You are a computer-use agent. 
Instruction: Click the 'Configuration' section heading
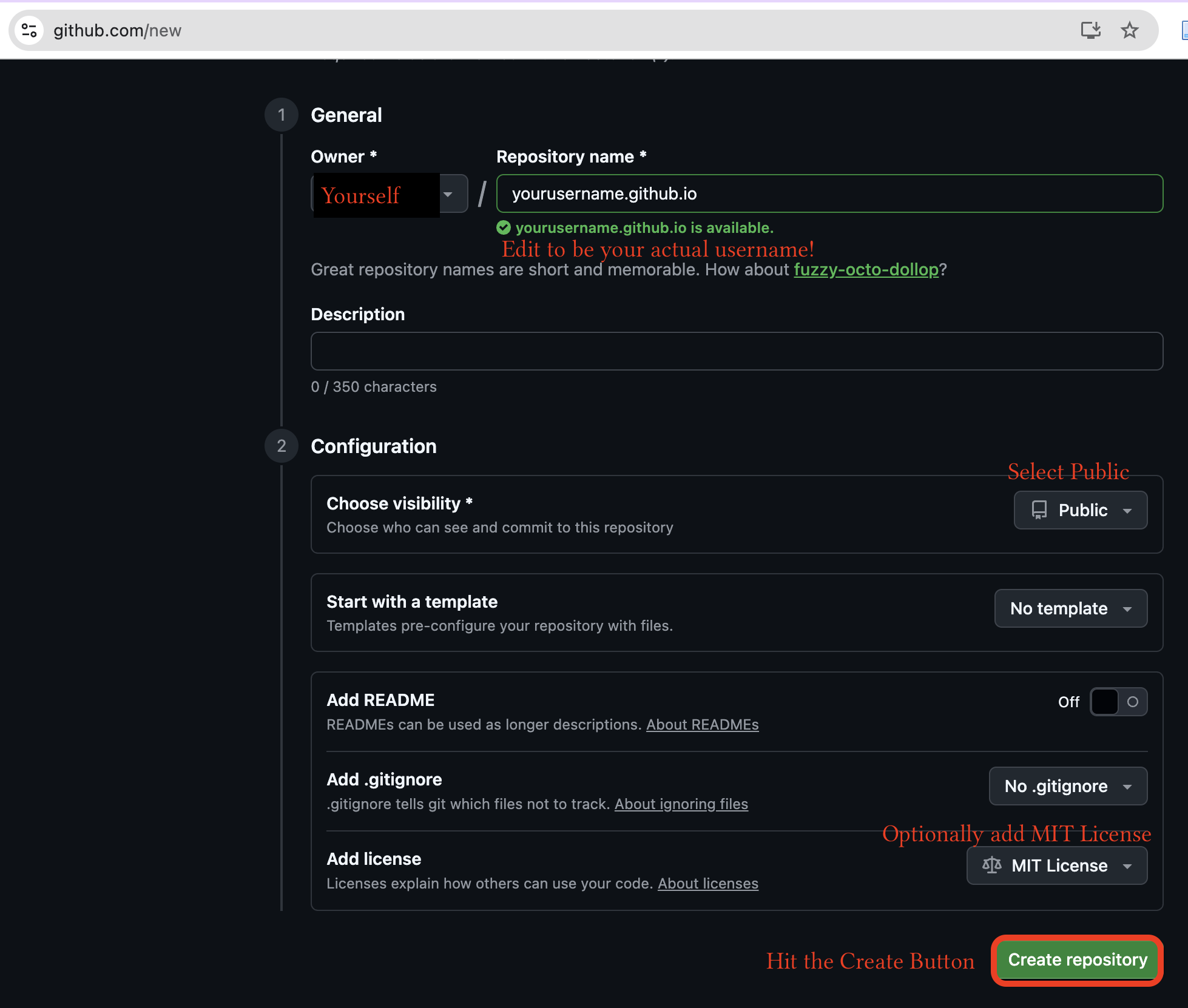click(x=373, y=446)
